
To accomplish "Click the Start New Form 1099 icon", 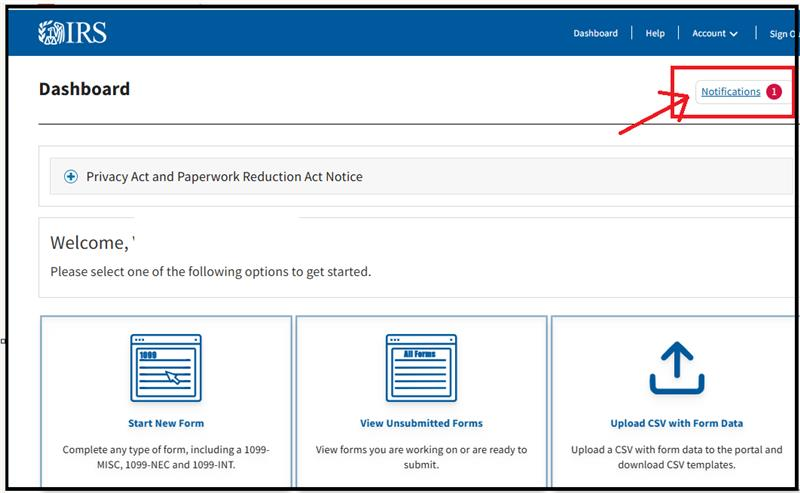I will click(x=166, y=368).
